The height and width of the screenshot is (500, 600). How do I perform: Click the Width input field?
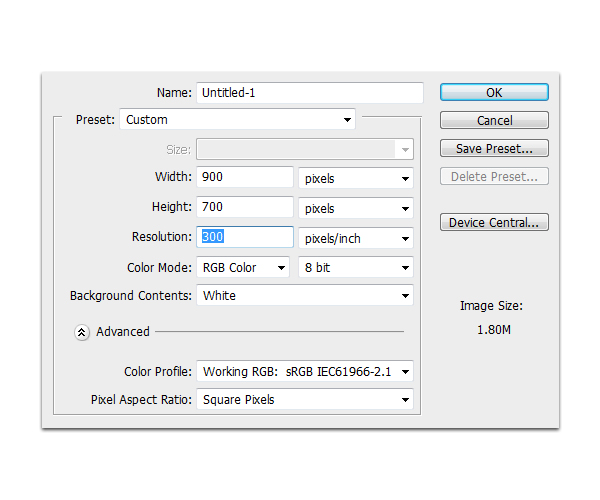[245, 178]
